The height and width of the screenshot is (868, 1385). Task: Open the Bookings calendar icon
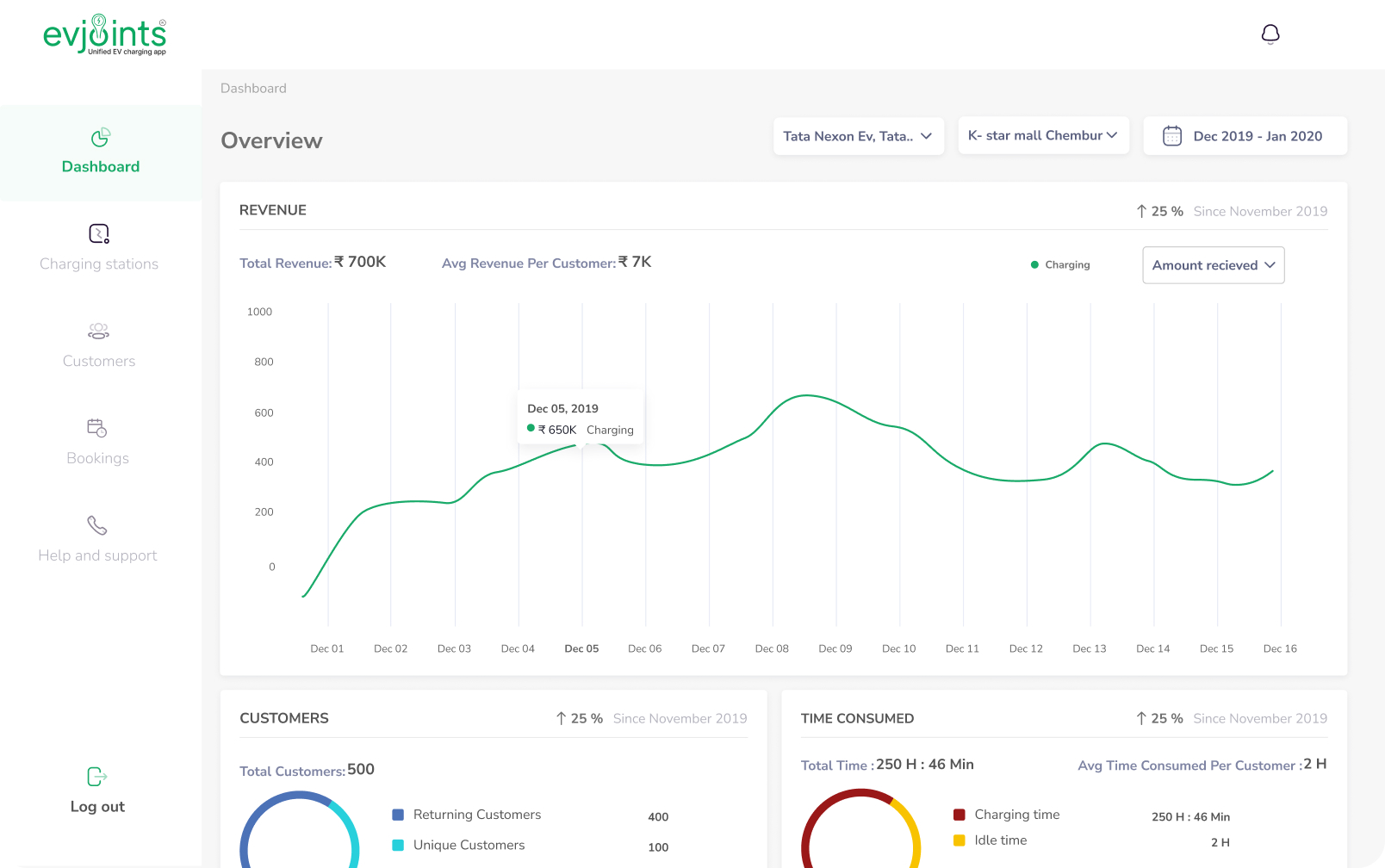click(x=97, y=428)
